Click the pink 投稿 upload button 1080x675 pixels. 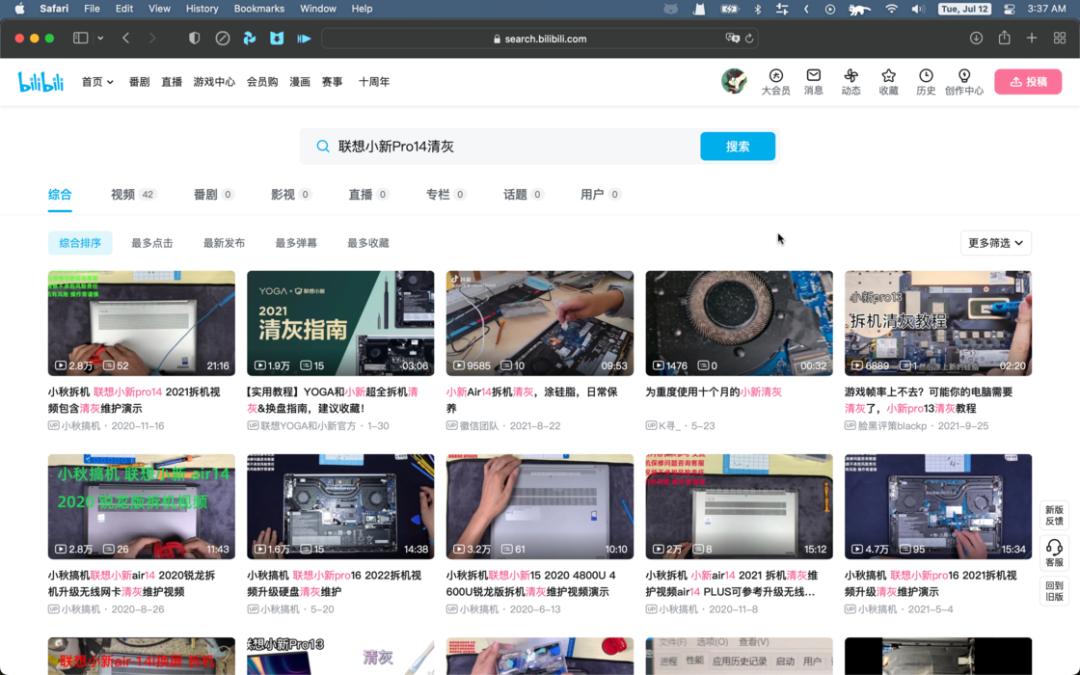(x=1027, y=82)
